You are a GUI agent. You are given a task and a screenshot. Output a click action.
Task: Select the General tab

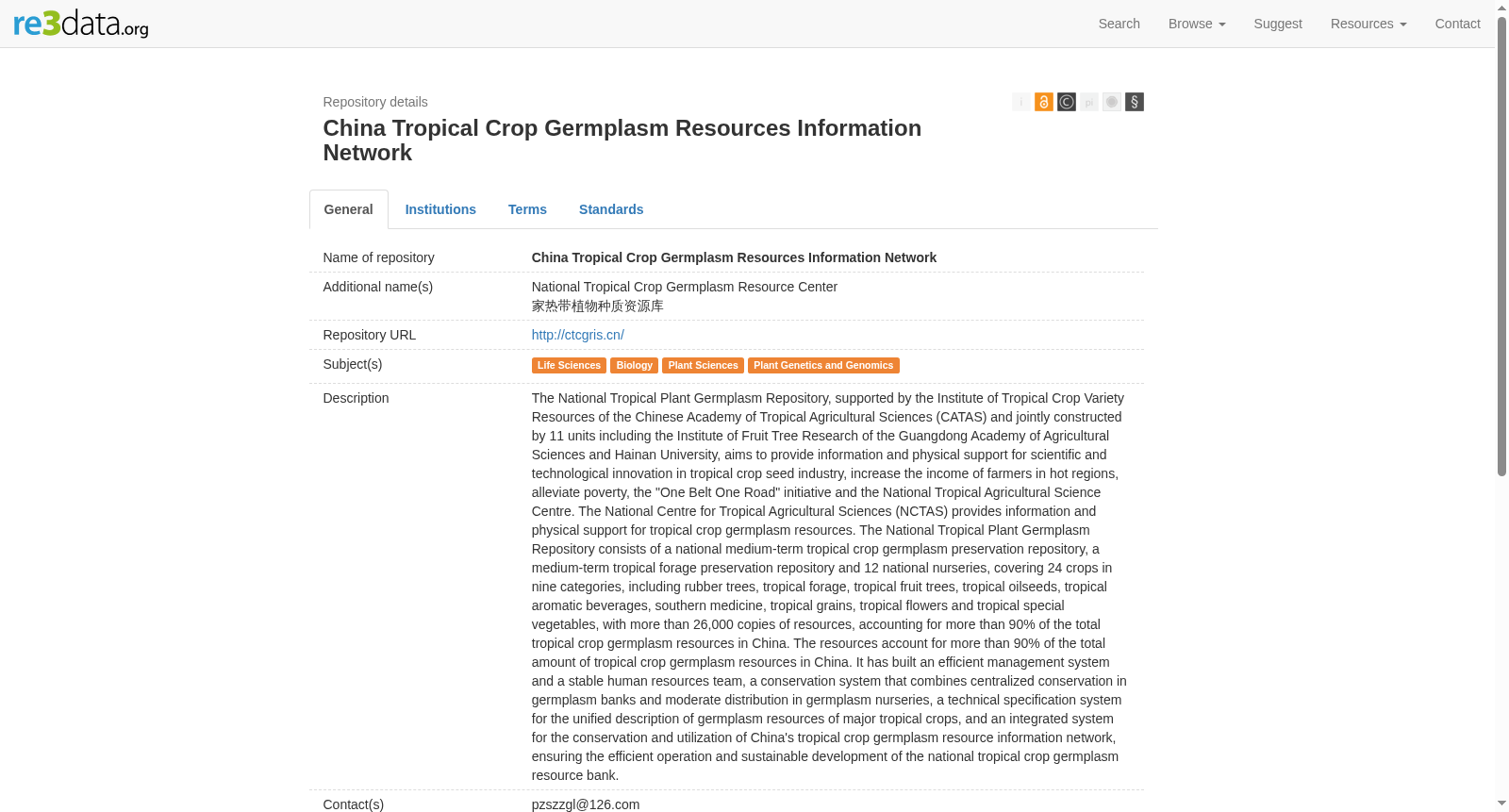(x=348, y=209)
